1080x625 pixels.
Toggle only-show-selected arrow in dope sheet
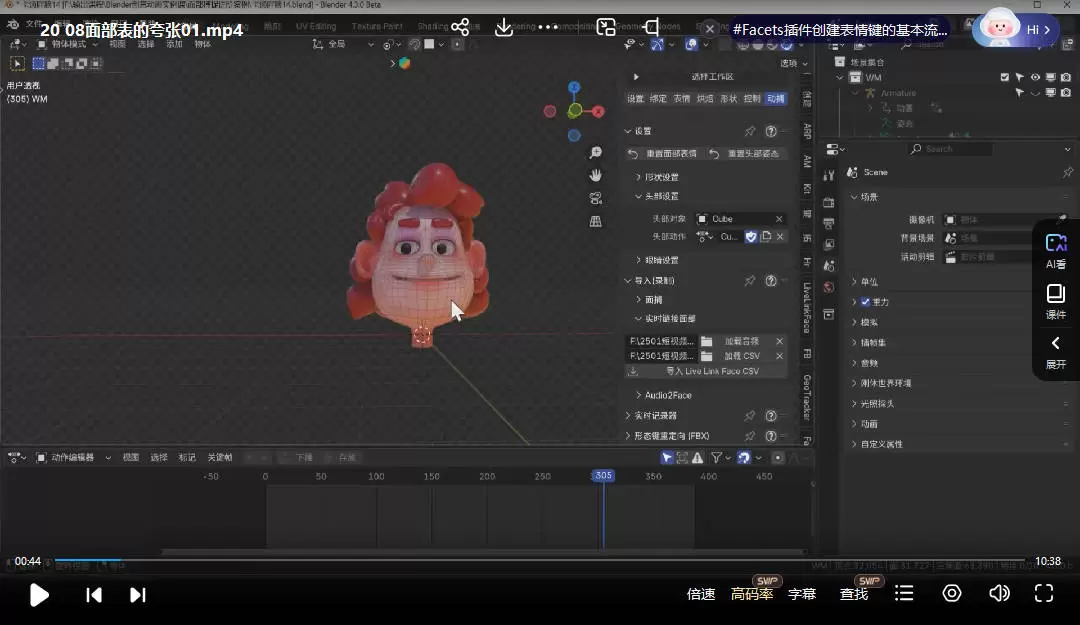click(x=667, y=458)
